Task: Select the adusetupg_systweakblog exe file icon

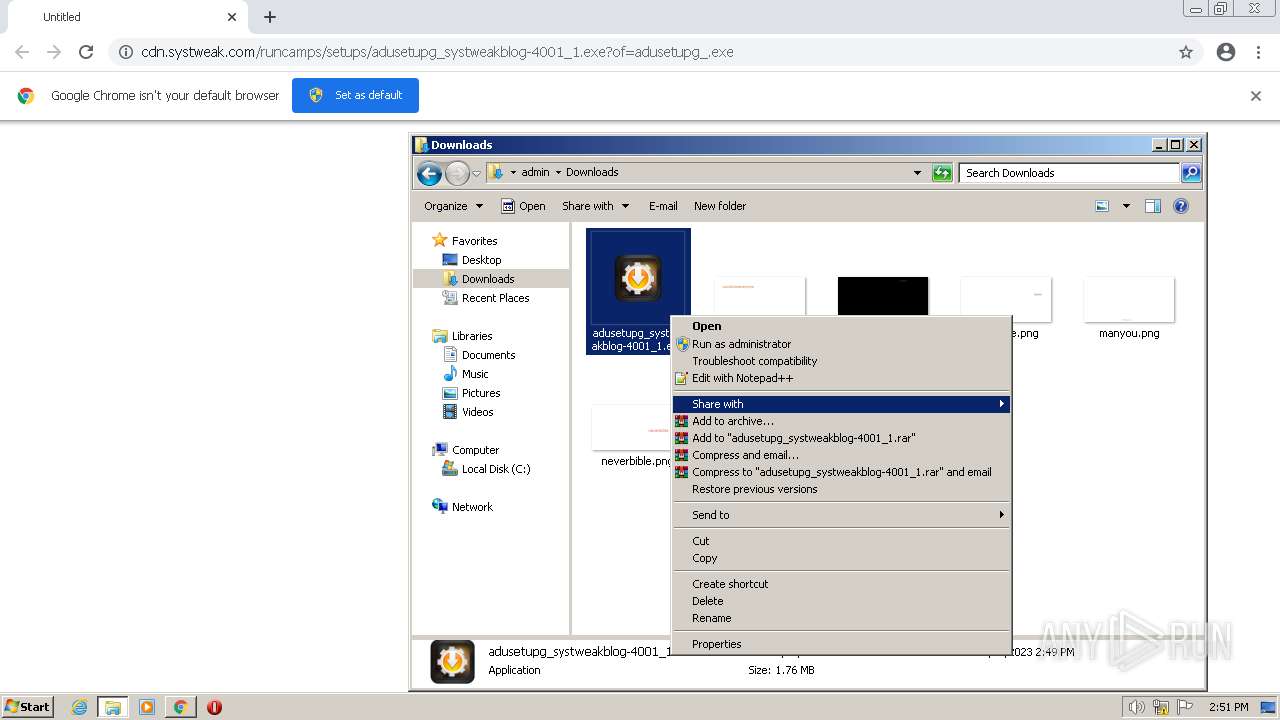Action: [638, 277]
